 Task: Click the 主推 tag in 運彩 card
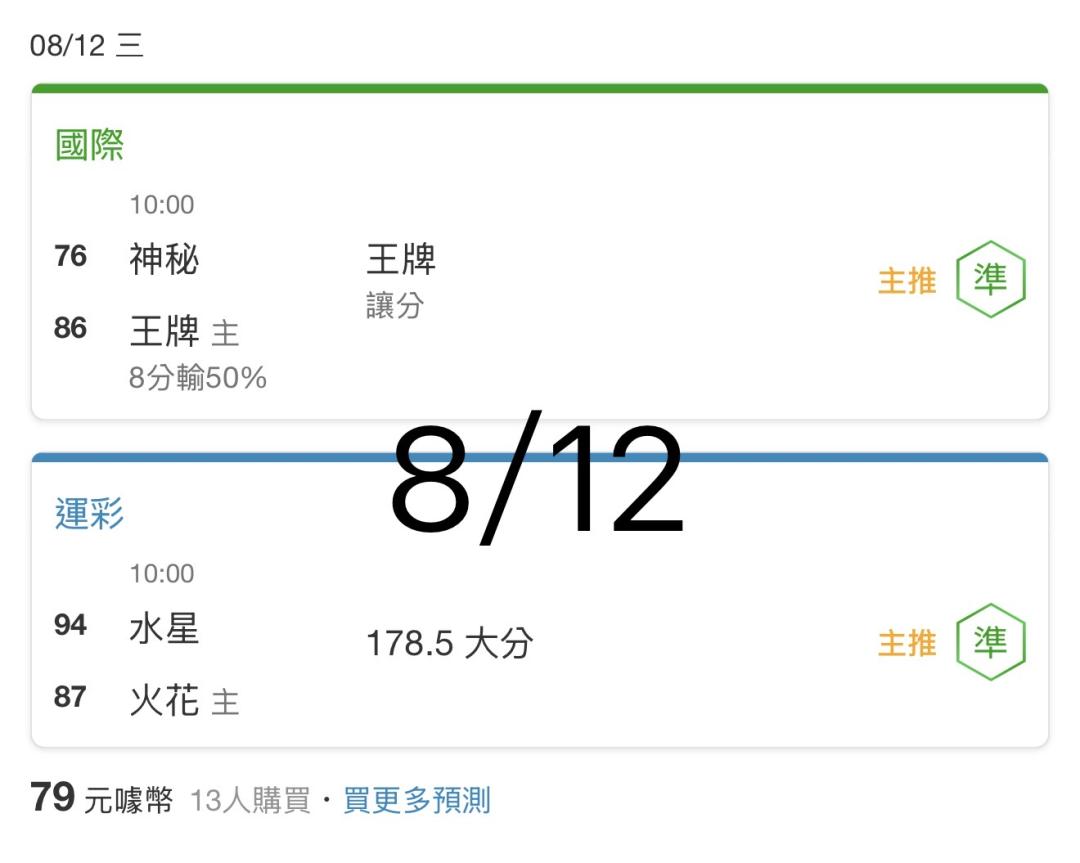tap(907, 643)
